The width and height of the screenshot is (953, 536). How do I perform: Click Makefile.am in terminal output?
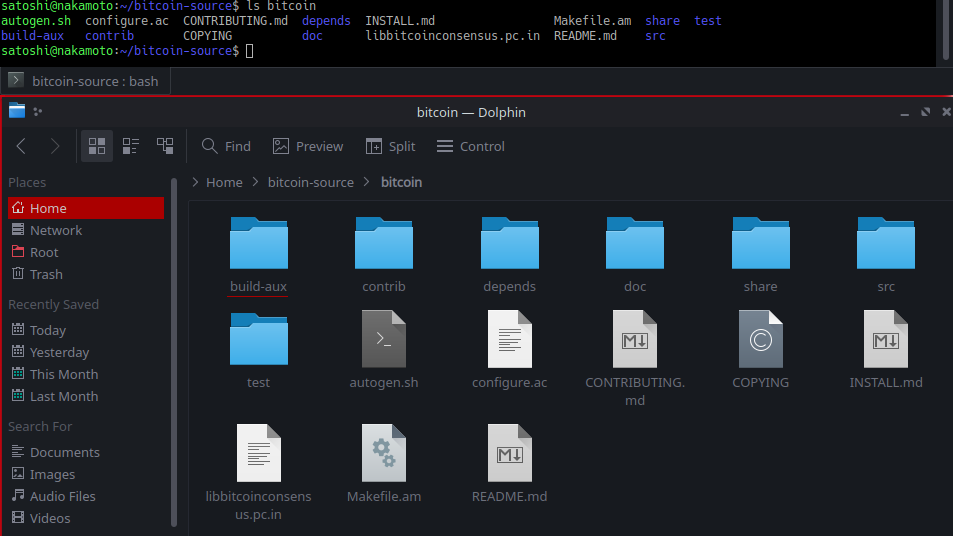pos(592,21)
